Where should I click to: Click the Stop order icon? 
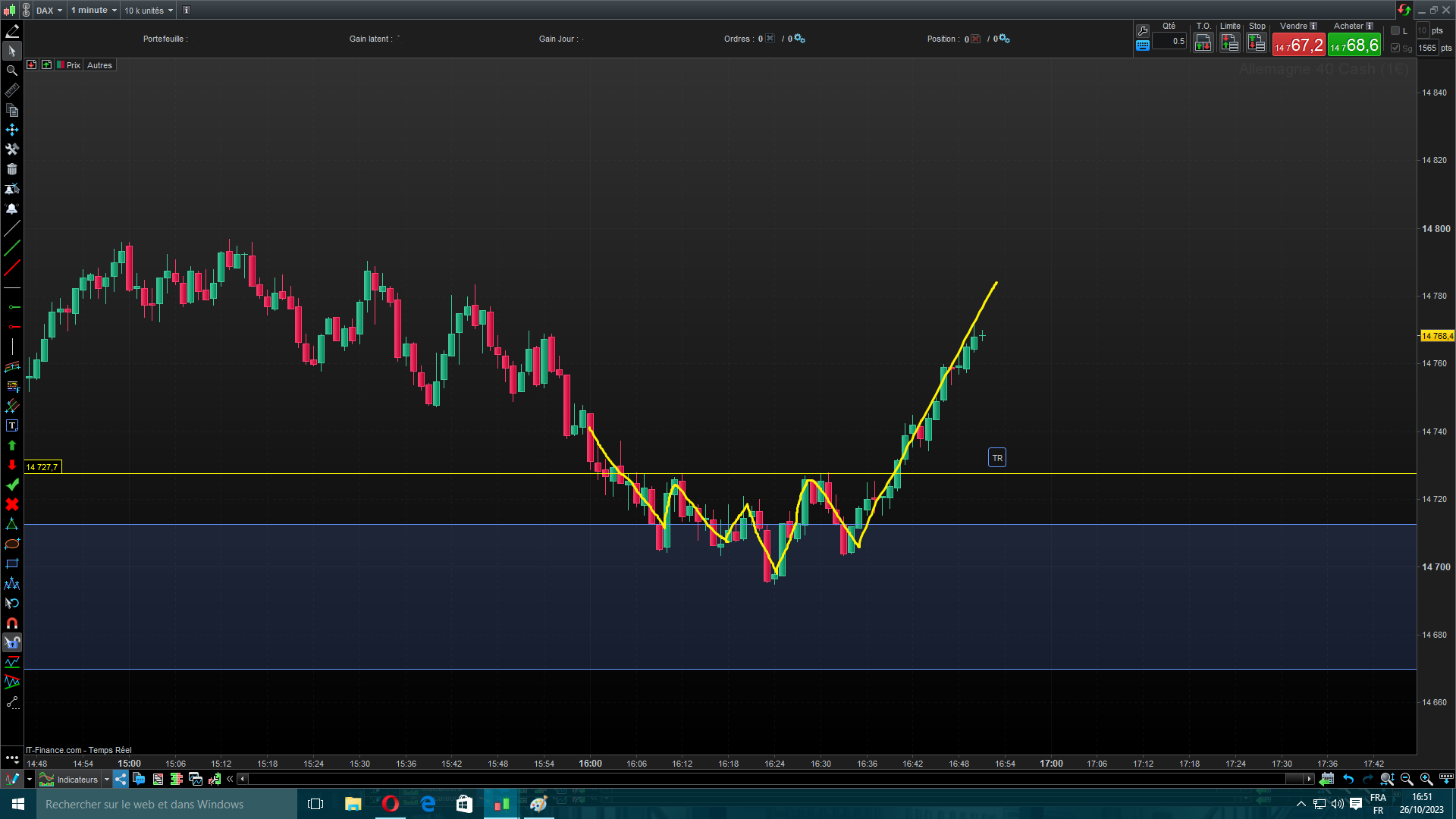point(1257,44)
